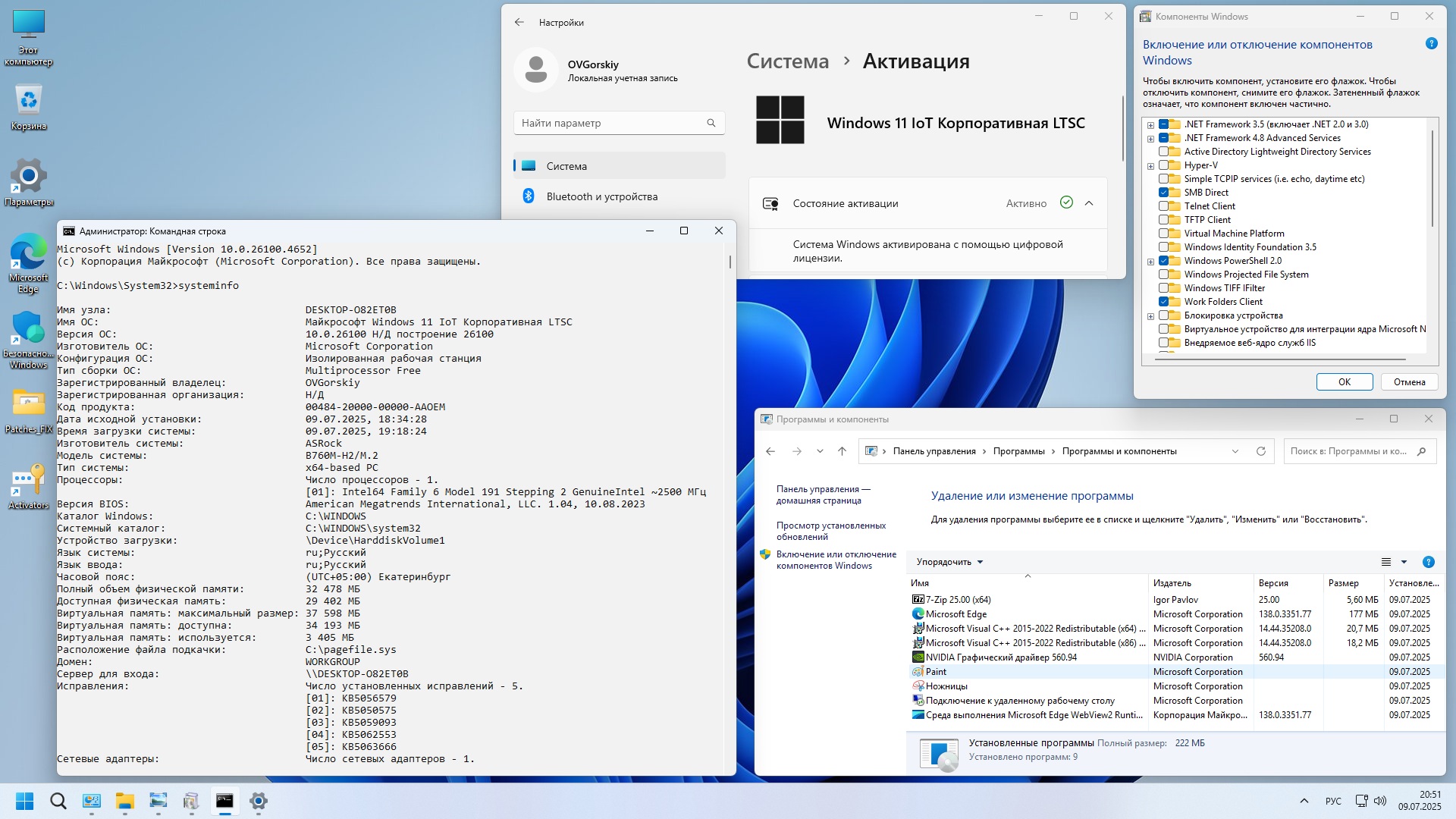Viewport: 1456px width, 819px height.
Task: Open the Упорядочить dropdown
Action: pyautogui.click(x=949, y=562)
